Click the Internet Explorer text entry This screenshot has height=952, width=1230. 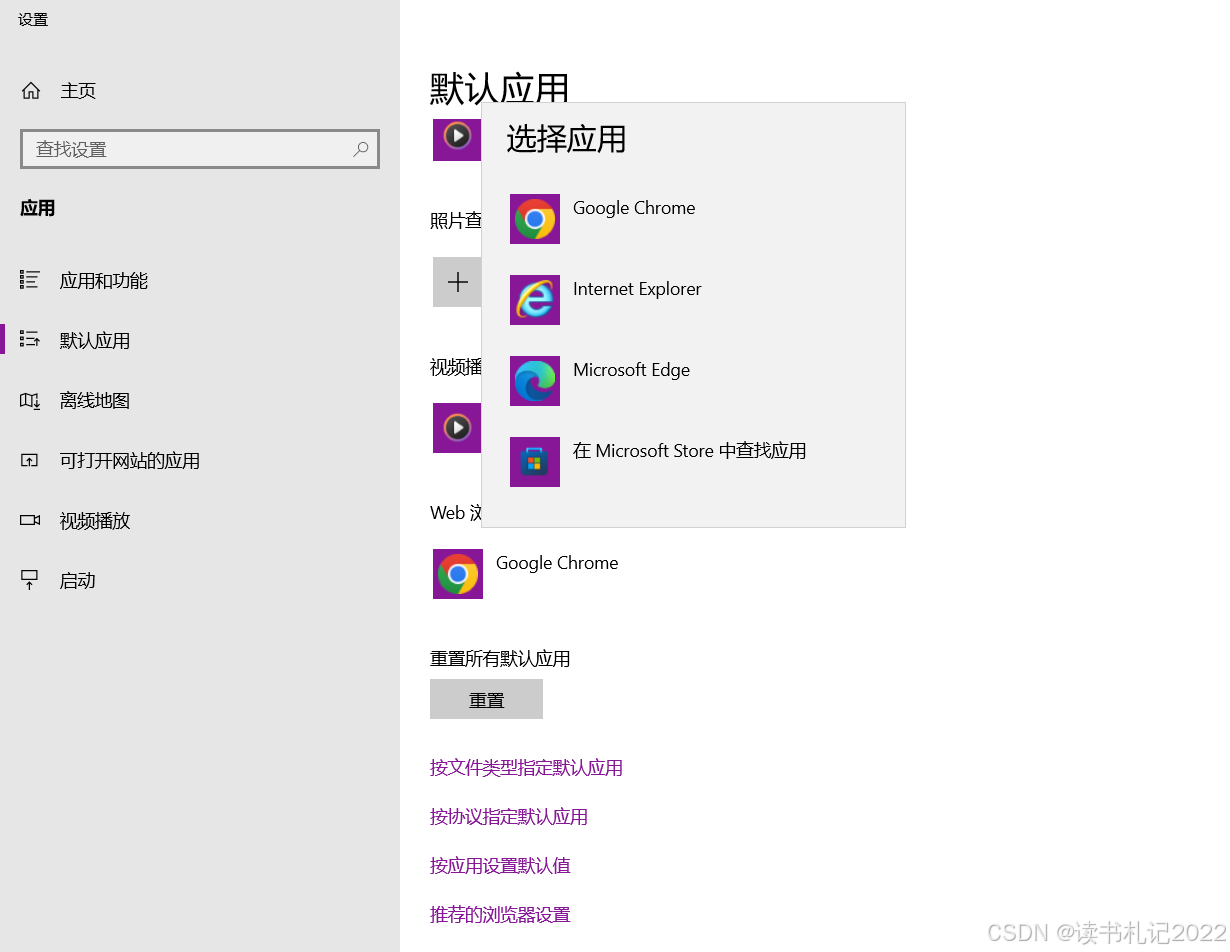(x=637, y=289)
